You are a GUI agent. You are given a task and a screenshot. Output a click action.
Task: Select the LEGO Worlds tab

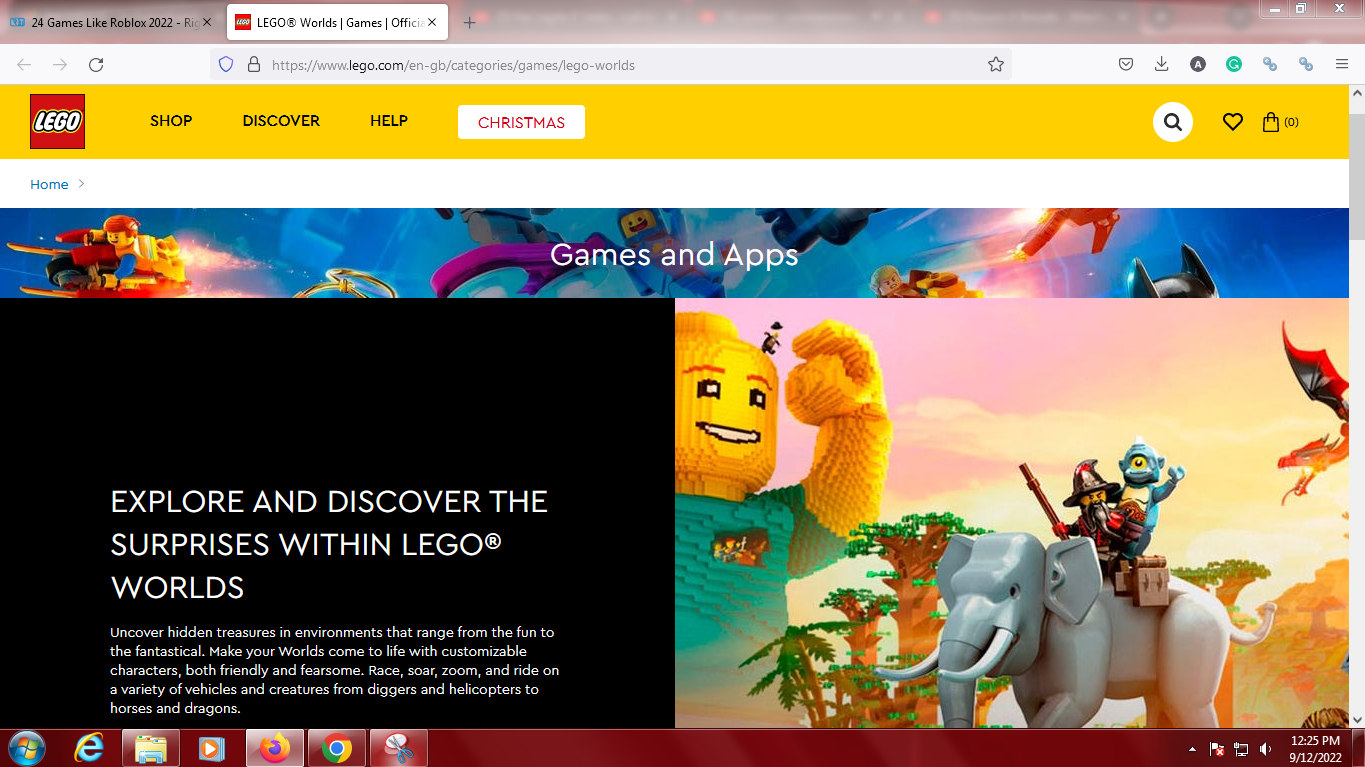tap(335, 22)
